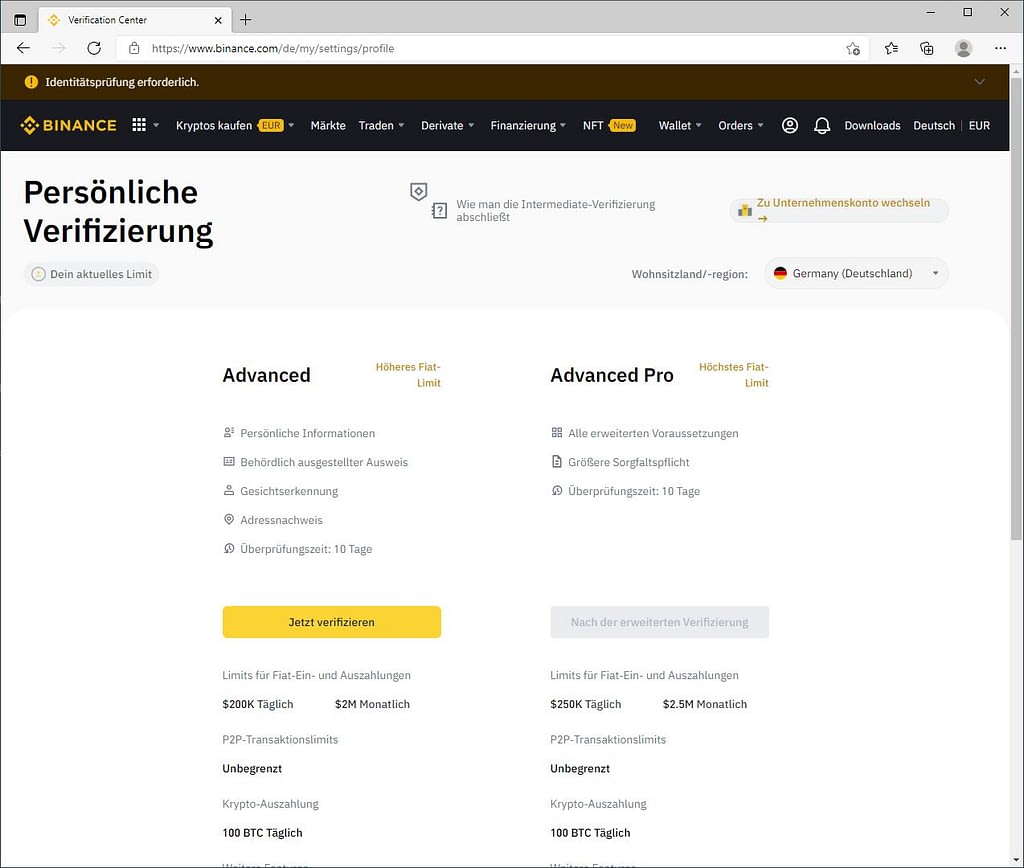Click the browser address bar URL
This screenshot has height=868, width=1024.
click(273, 48)
